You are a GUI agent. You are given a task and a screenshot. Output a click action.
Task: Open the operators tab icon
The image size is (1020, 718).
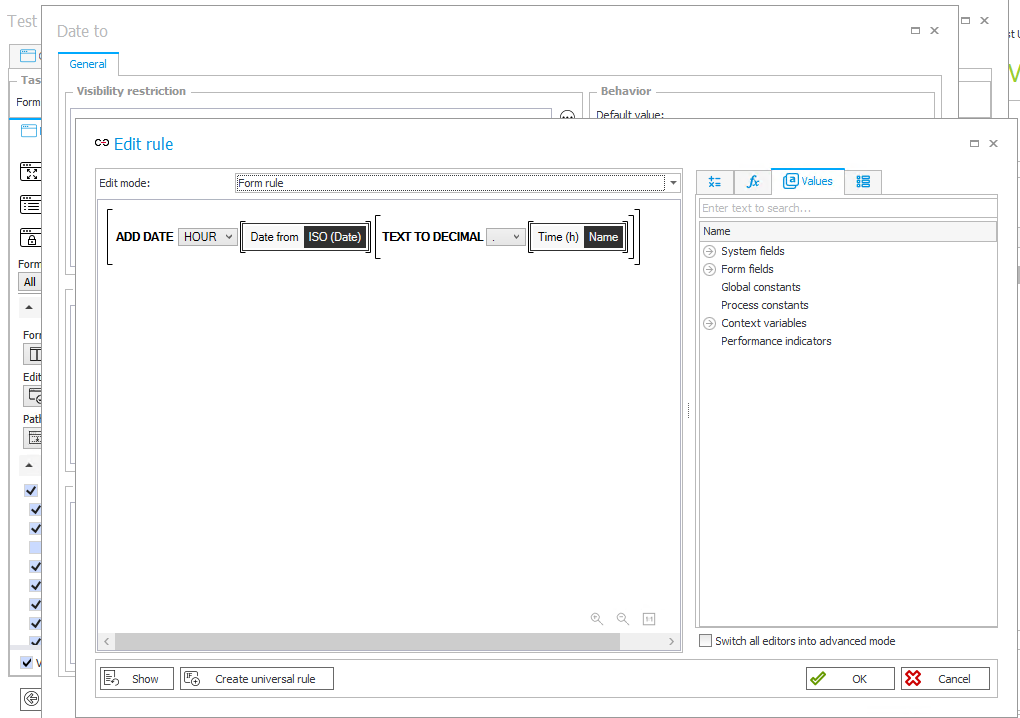click(x=715, y=182)
